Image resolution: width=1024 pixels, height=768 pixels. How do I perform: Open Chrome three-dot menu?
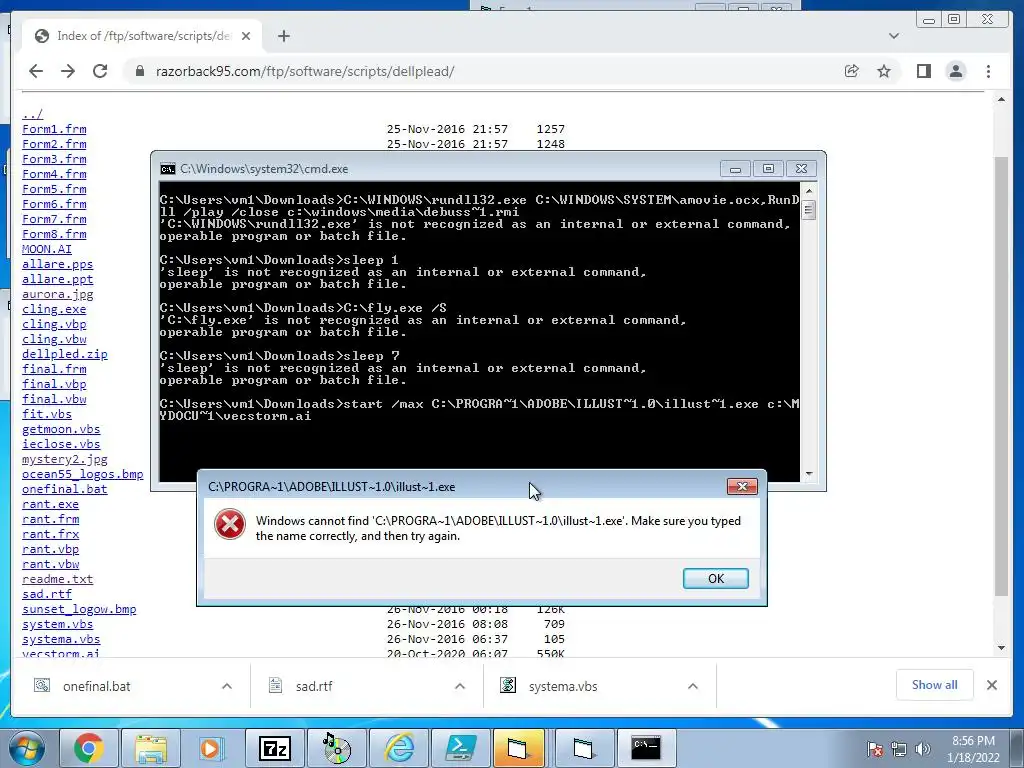tap(989, 71)
